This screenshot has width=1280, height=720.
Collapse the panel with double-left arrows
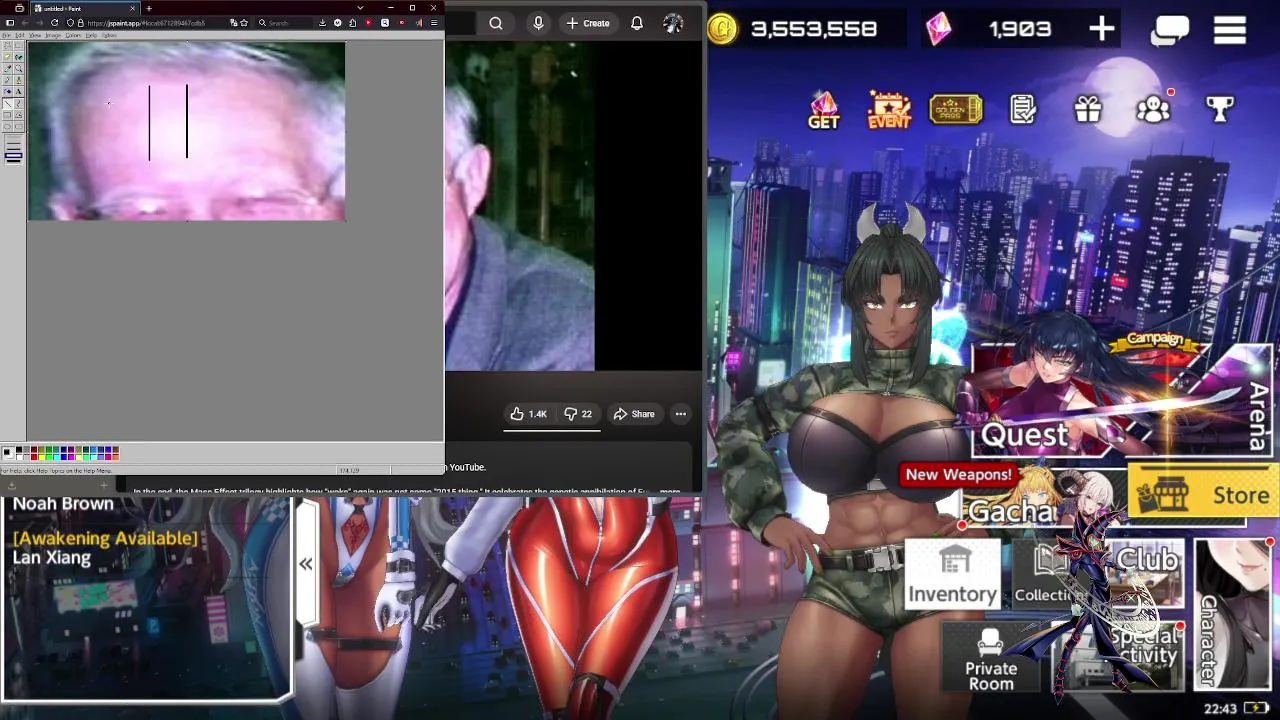coord(306,565)
